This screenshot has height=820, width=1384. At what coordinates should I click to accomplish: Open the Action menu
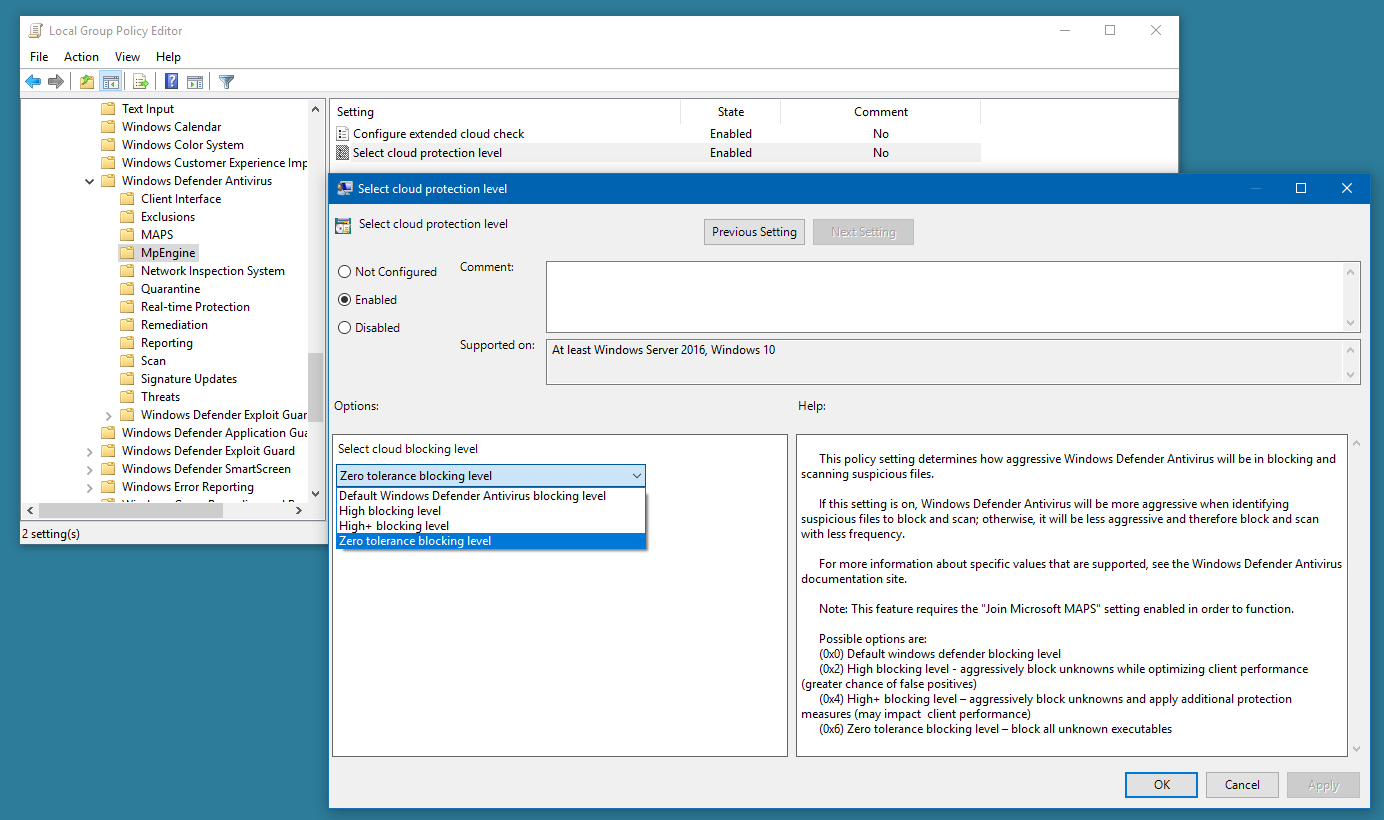(x=81, y=57)
